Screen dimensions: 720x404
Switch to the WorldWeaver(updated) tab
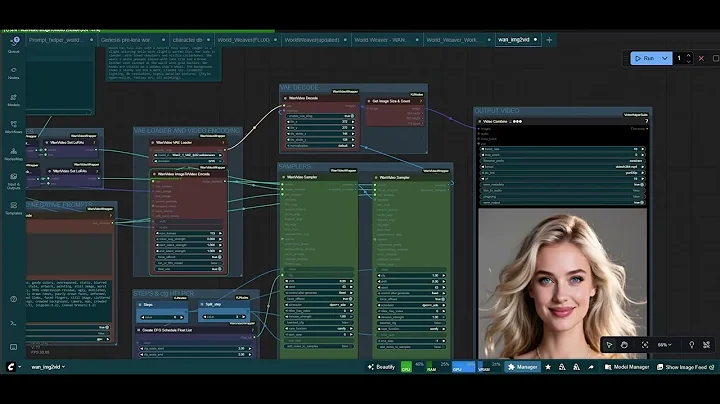tap(312, 40)
